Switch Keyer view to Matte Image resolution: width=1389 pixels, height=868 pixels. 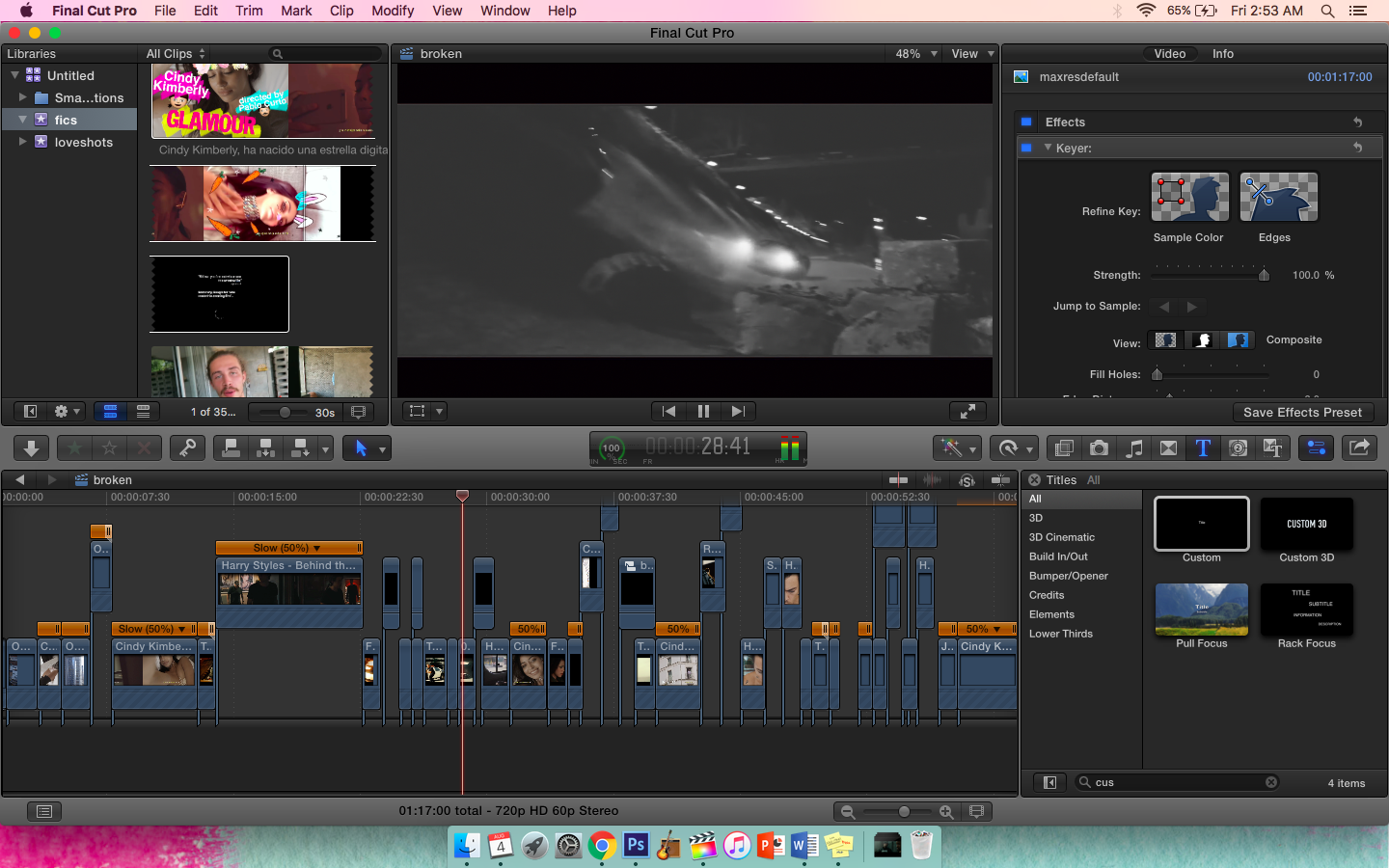pos(1202,340)
